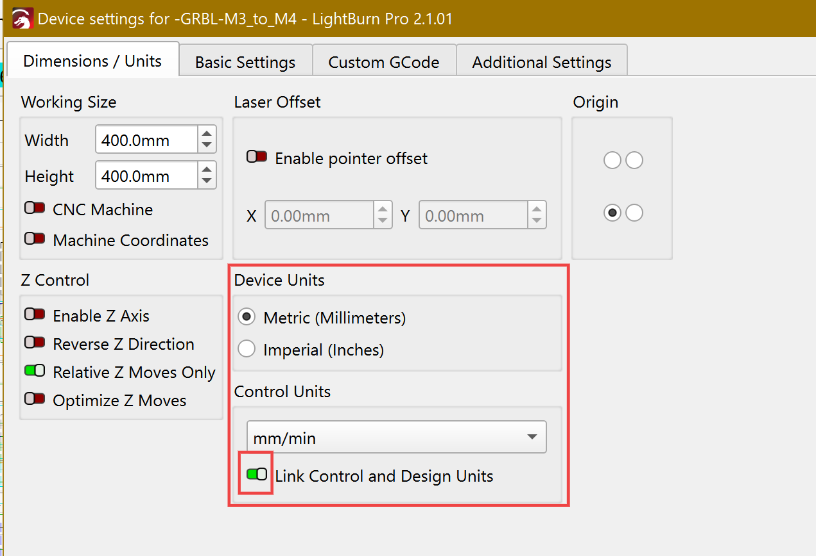Enable Z Axis toggle switch

(35, 314)
